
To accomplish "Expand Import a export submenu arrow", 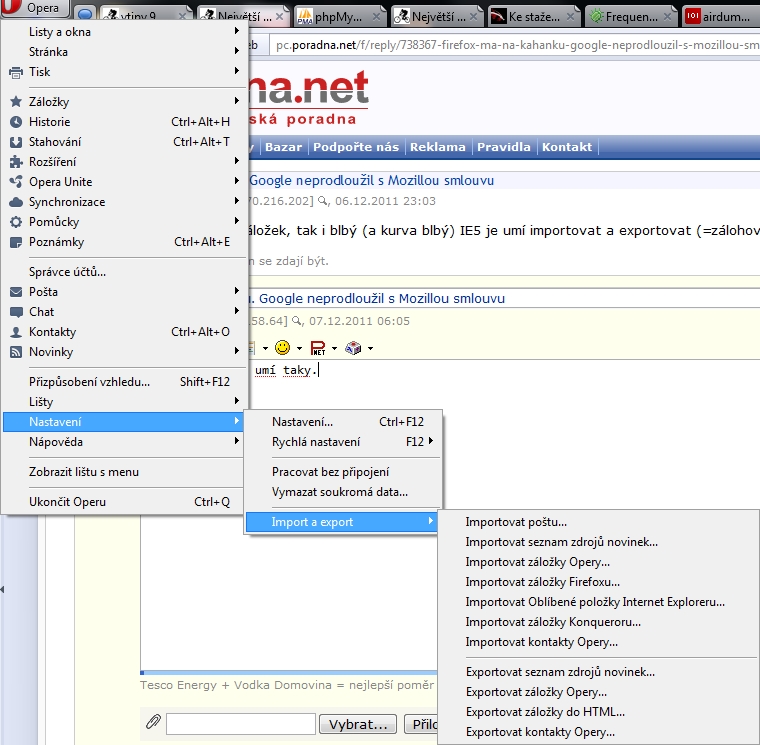I will (x=431, y=521).
